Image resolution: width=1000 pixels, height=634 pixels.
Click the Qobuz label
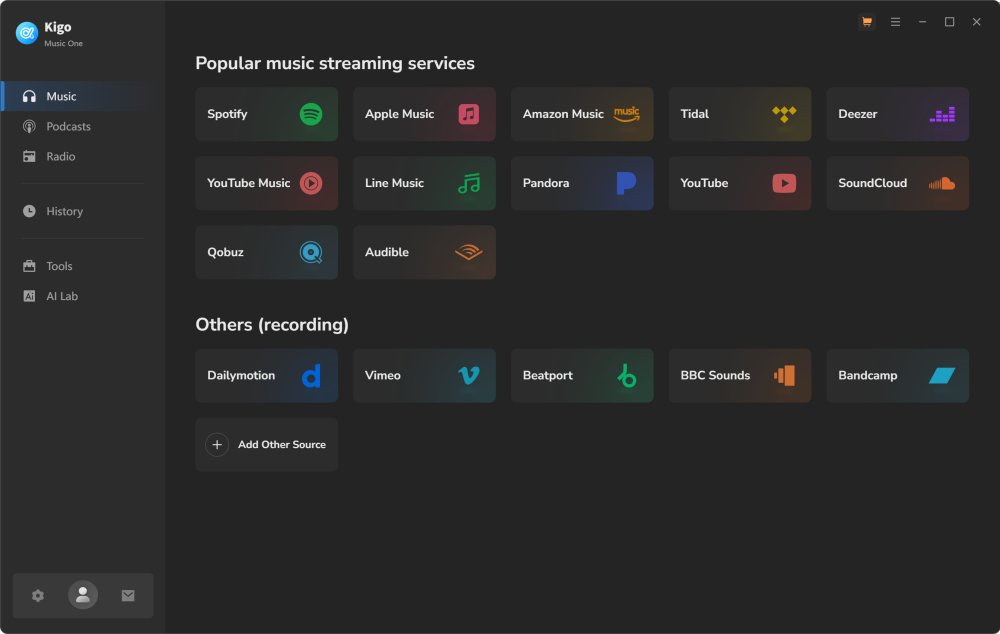pos(225,253)
